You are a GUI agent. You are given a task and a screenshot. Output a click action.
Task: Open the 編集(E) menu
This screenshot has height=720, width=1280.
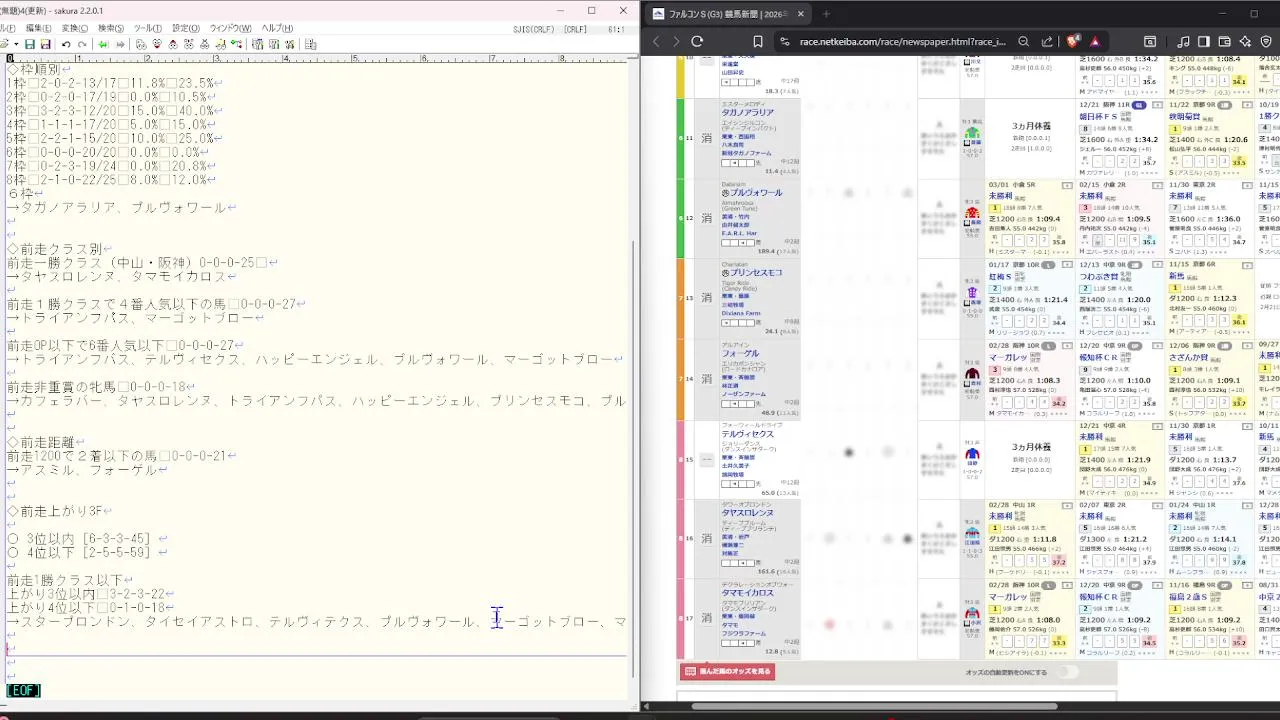click(x=38, y=28)
